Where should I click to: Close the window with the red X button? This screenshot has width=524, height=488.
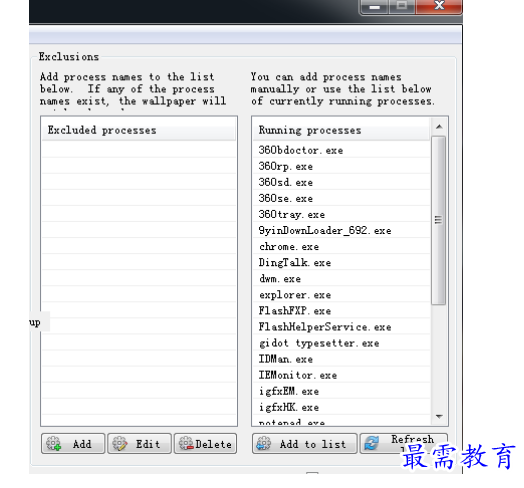pos(439,6)
